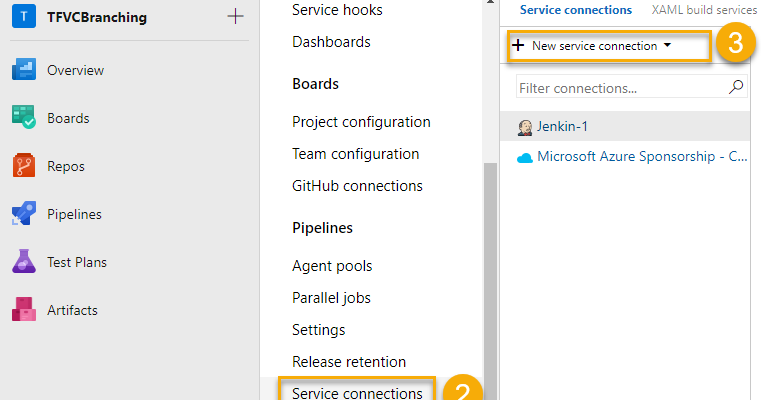Click the search magnifier in filter box

(736, 88)
